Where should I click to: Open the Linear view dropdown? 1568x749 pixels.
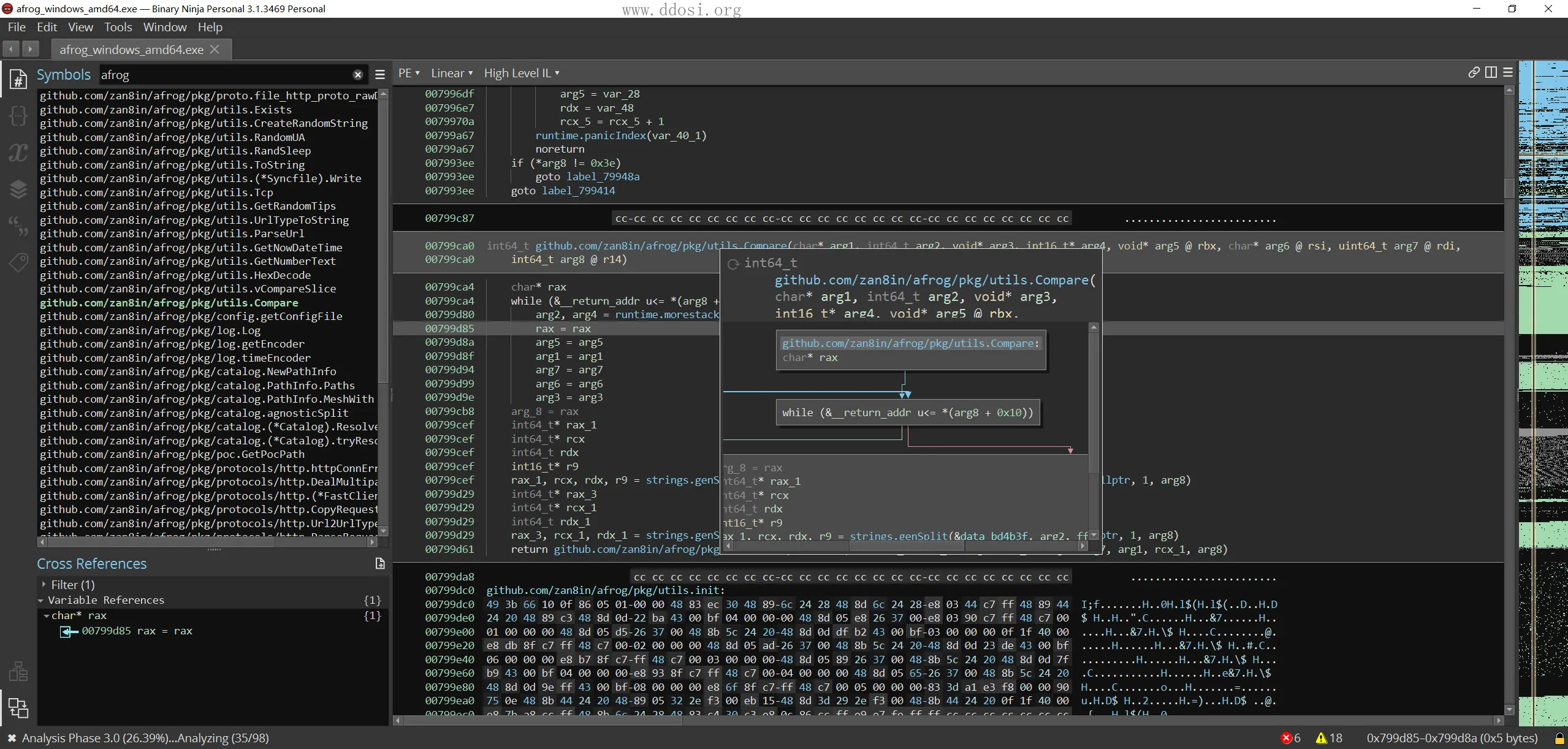click(452, 73)
